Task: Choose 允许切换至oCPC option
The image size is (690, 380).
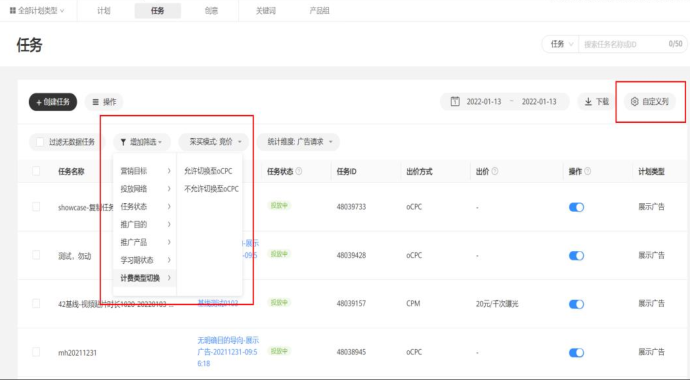Action: [x=208, y=171]
